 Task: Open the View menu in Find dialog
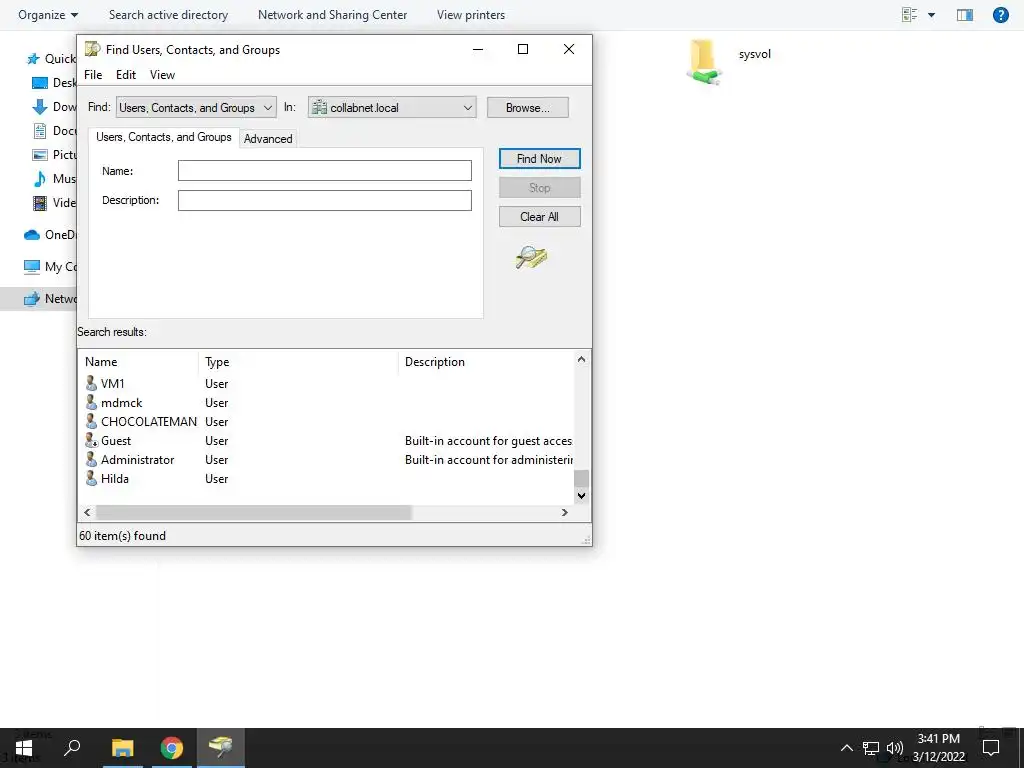coord(162,74)
